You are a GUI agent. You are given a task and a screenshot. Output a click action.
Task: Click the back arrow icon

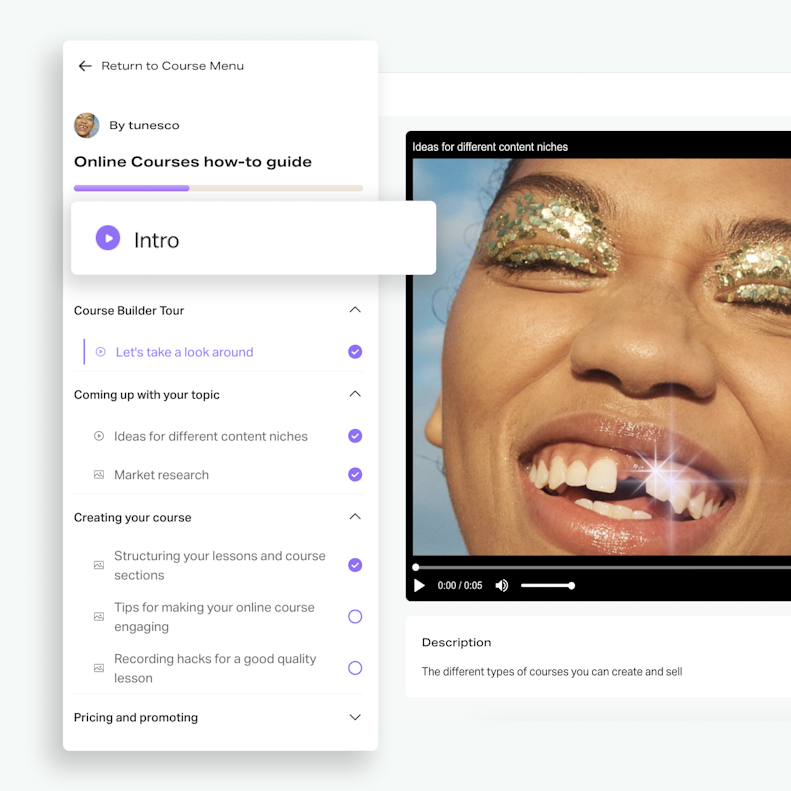[85, 66]
